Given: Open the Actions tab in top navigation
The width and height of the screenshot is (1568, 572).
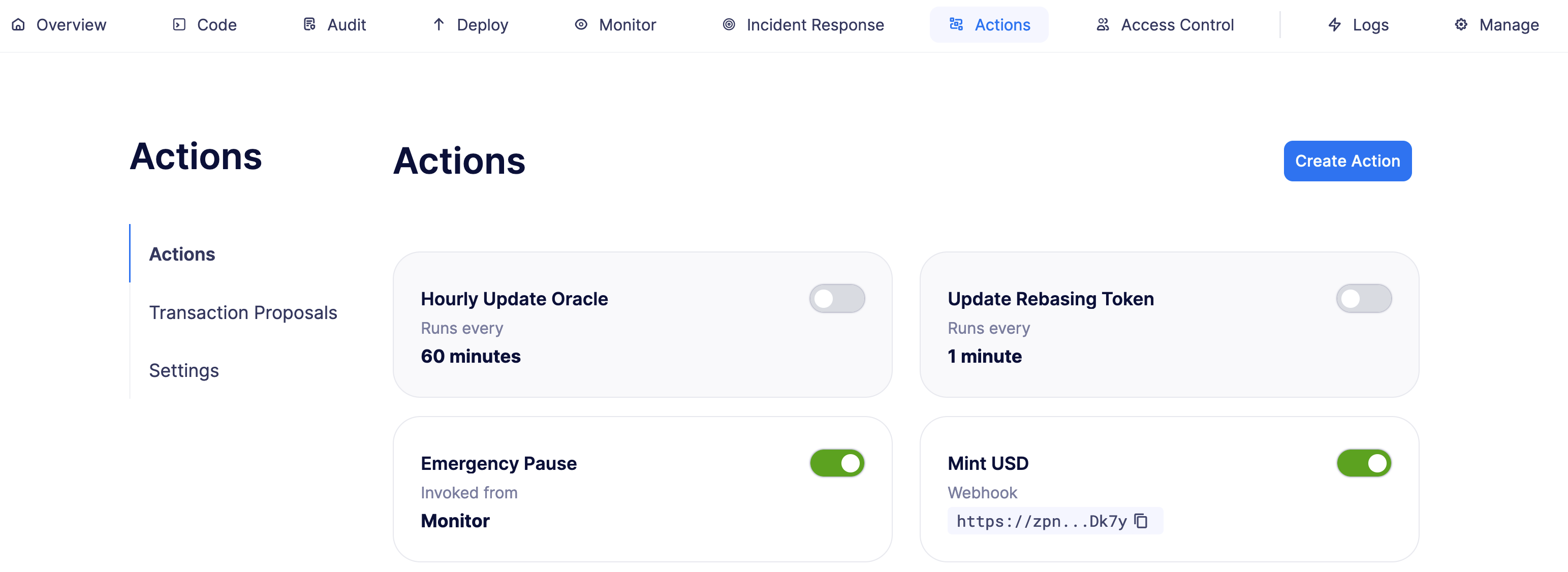Looking at the screenshot, I should coord(989,24).
